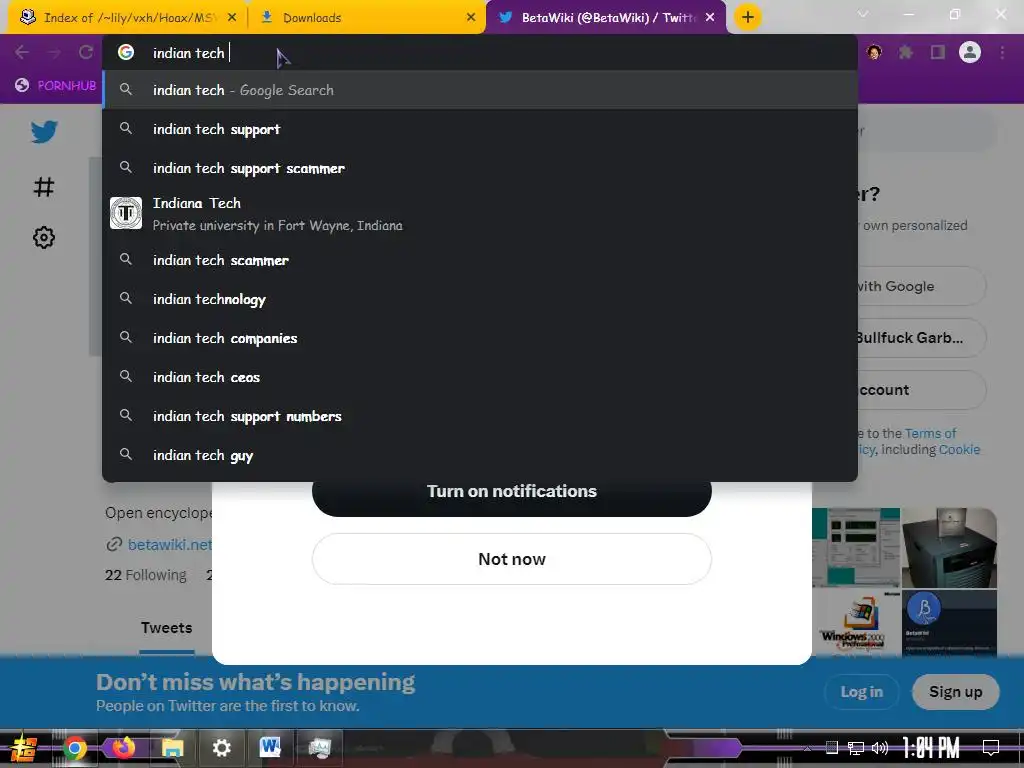This screenshot has height=768, width=1024.
Task: Close the Index of /~lily tab
Action: [x=232, y=18]
